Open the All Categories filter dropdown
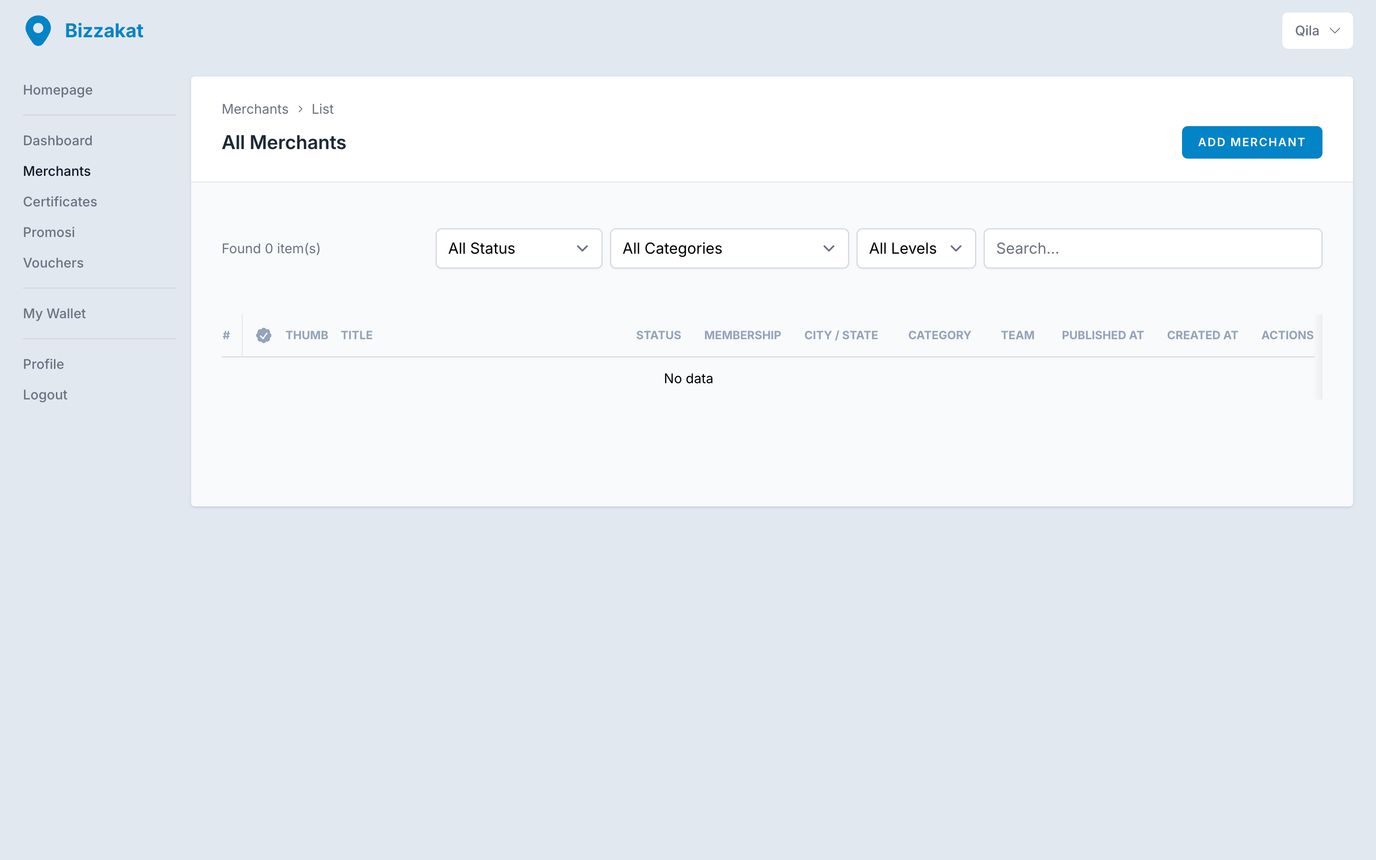This screenshot has height=860, width=1376. (x=728, y=249)
